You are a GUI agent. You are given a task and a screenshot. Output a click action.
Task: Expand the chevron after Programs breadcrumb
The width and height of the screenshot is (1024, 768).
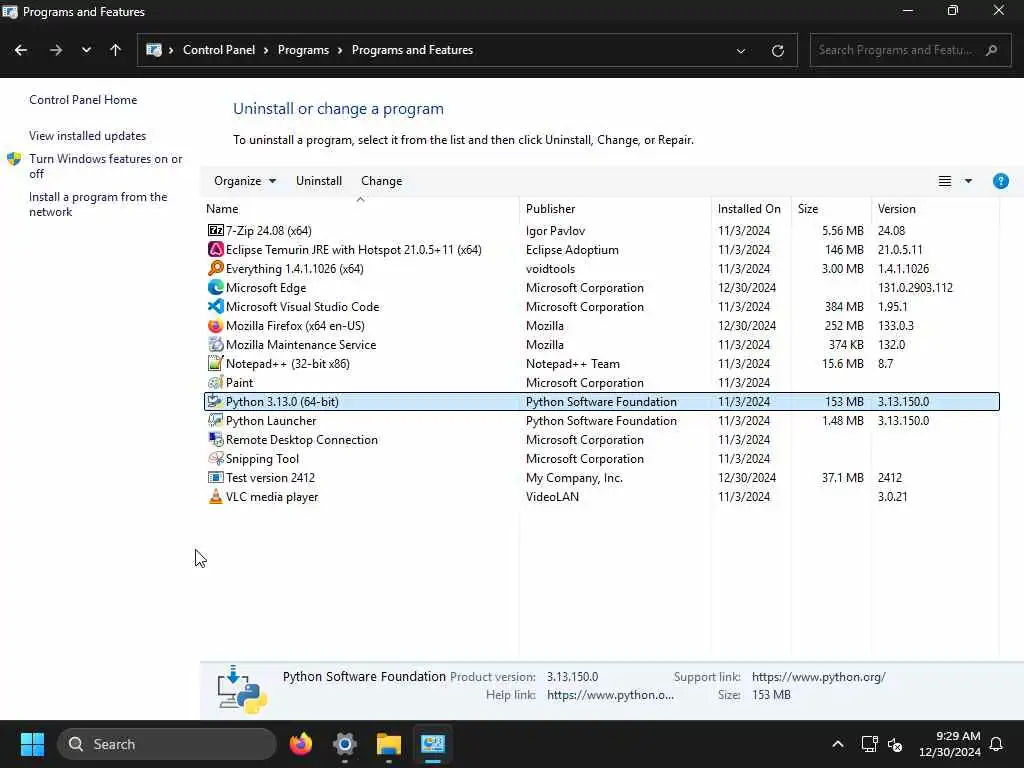(x=340, y=50)
